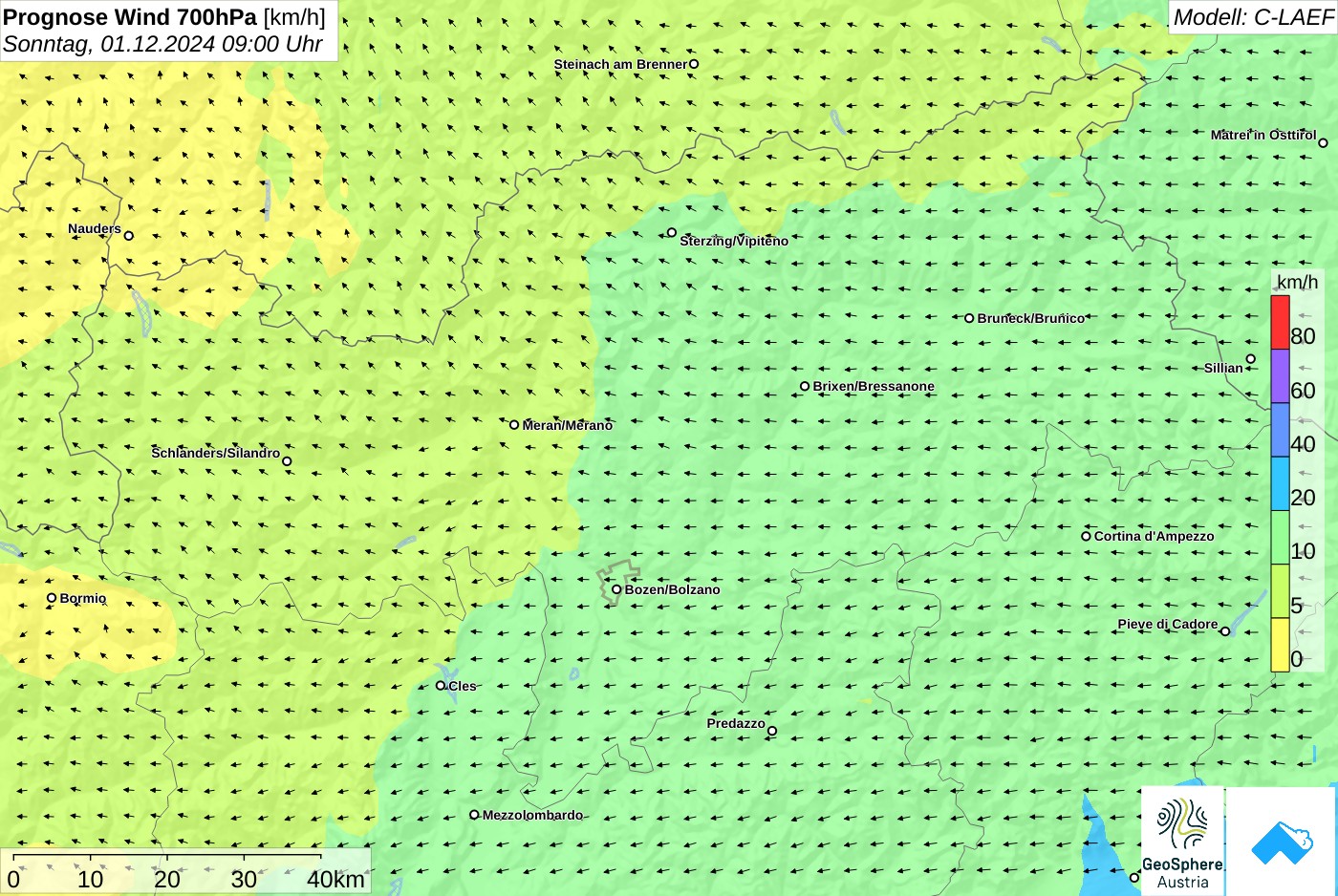
Task: Select the Cles location marker
Action: 441,685
